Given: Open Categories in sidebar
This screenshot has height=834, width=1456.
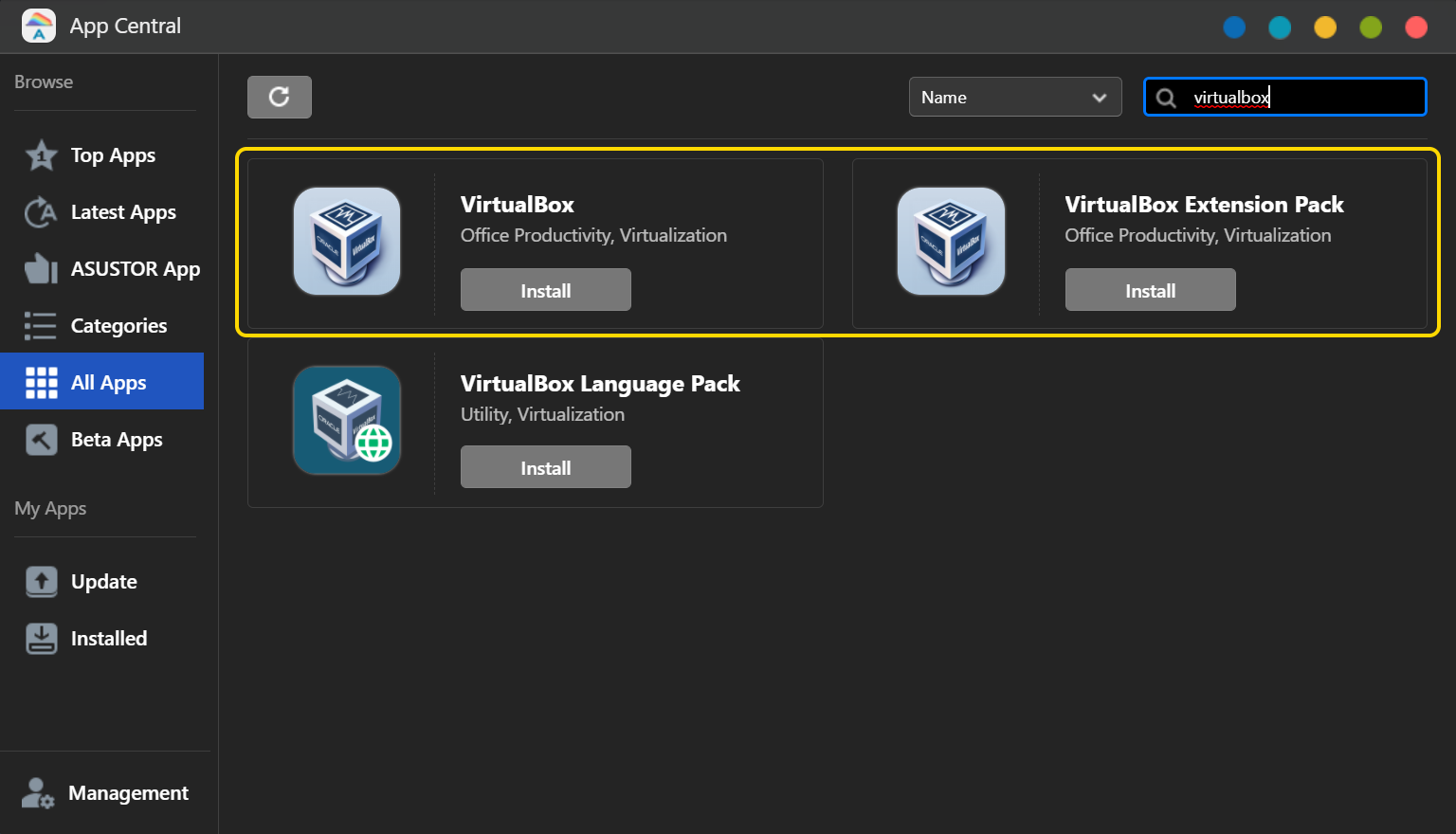Looking at the screenshot, I should [102, 326].
